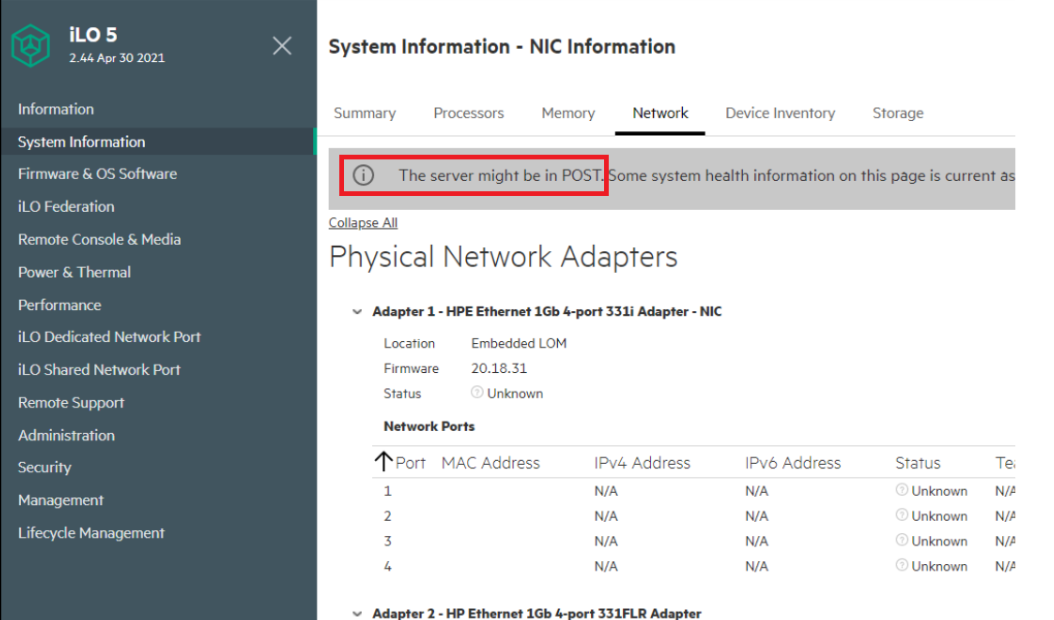This screenshot has height=620, width=1054.
Task: Click port 2 status unknown icon
Action: [x=901, y=515]
